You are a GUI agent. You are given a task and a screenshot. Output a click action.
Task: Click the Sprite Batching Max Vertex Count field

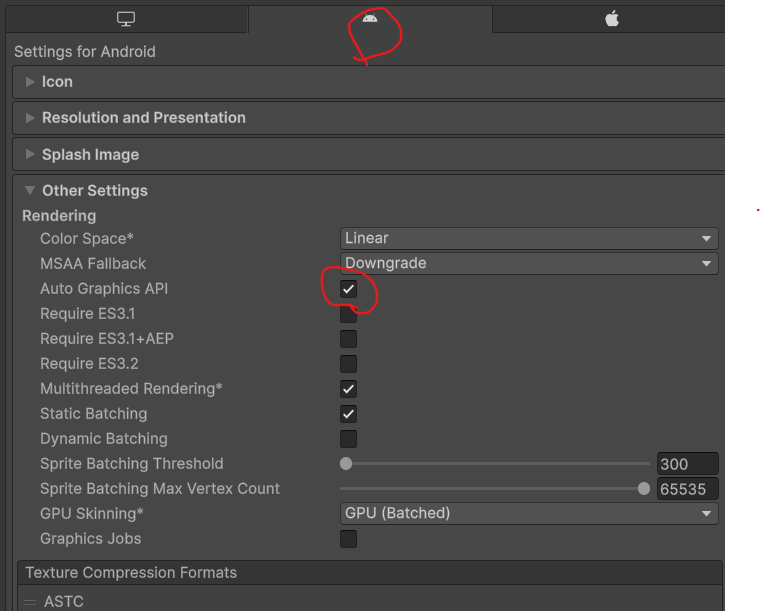click(x=687, y=489)
